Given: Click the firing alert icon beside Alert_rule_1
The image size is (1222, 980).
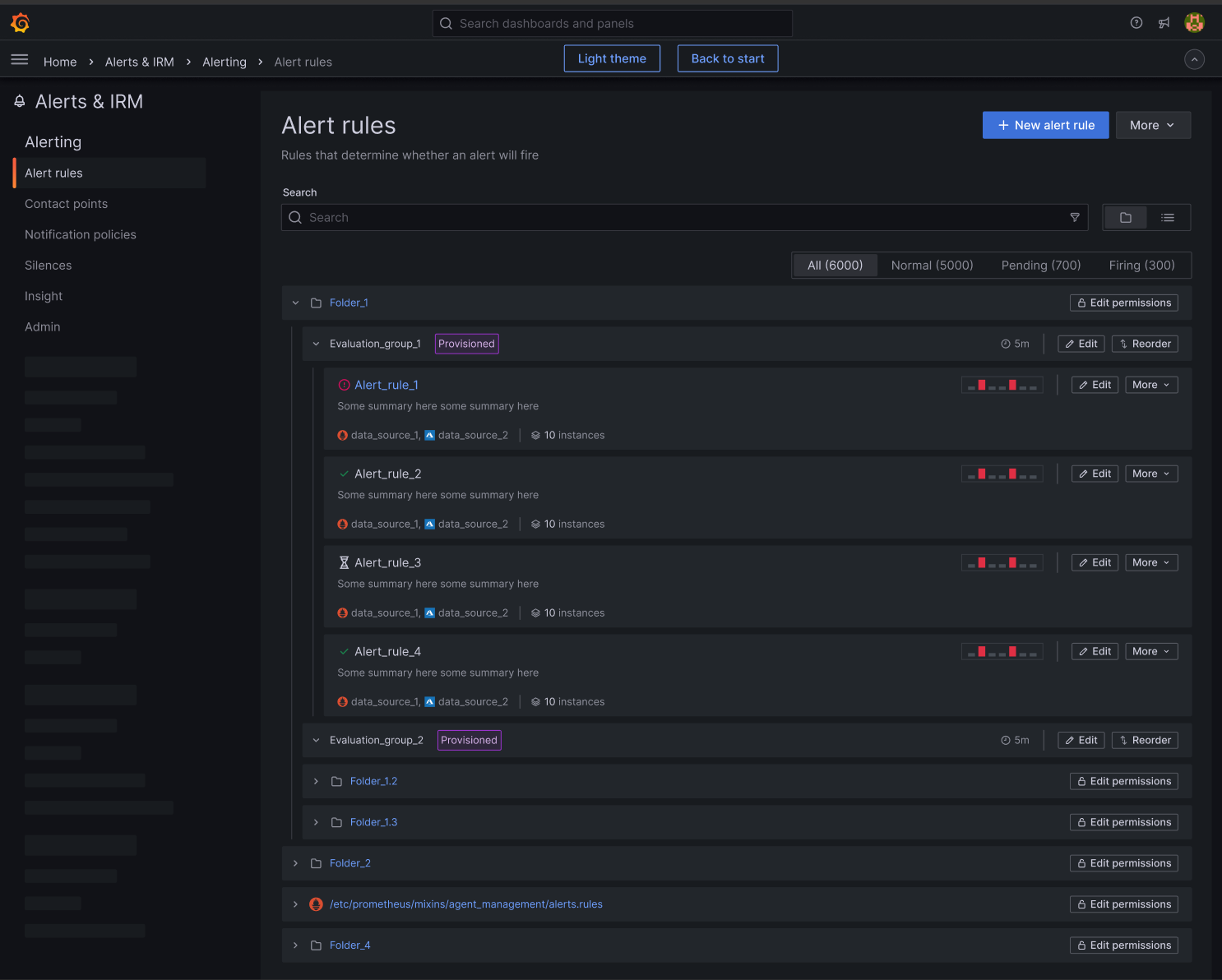Looking at the screenshot, I should pos(343,384).
